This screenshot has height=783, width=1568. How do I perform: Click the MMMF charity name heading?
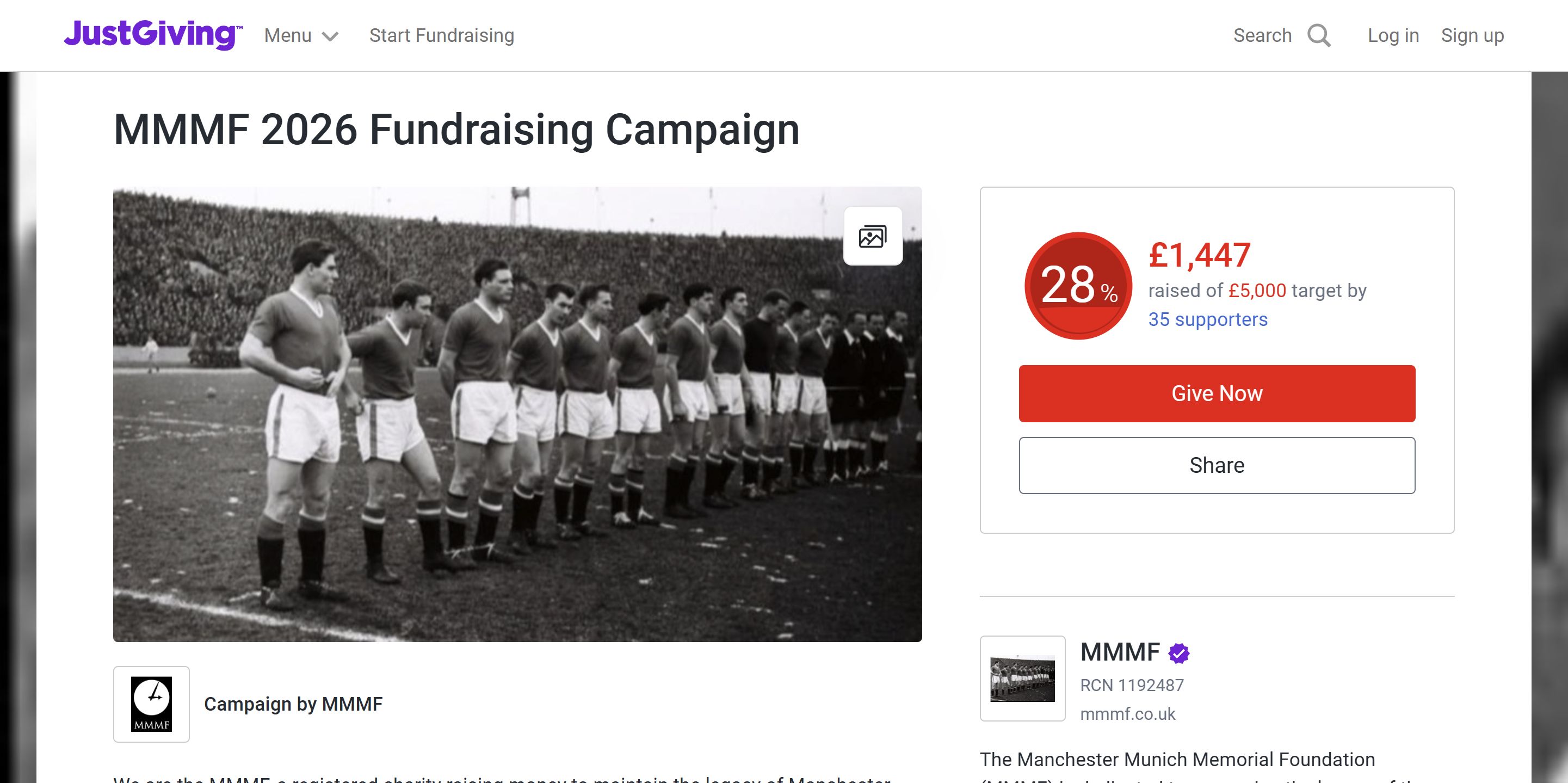pyautogui.click(x=1119, y=652)
